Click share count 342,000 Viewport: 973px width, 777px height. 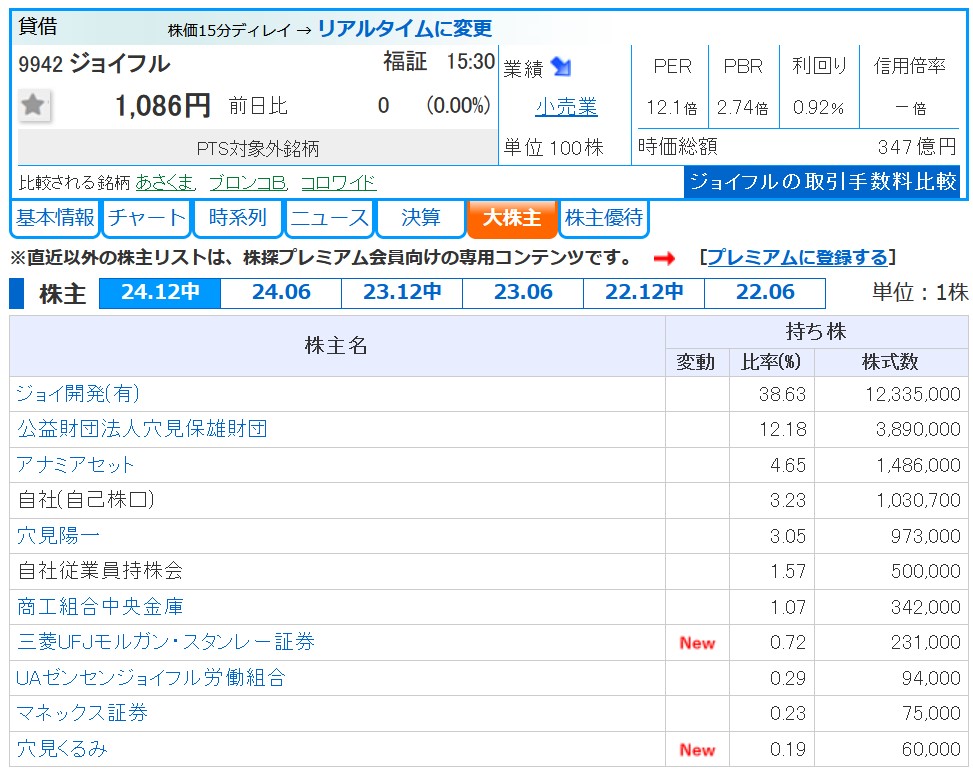pos(925,607)
